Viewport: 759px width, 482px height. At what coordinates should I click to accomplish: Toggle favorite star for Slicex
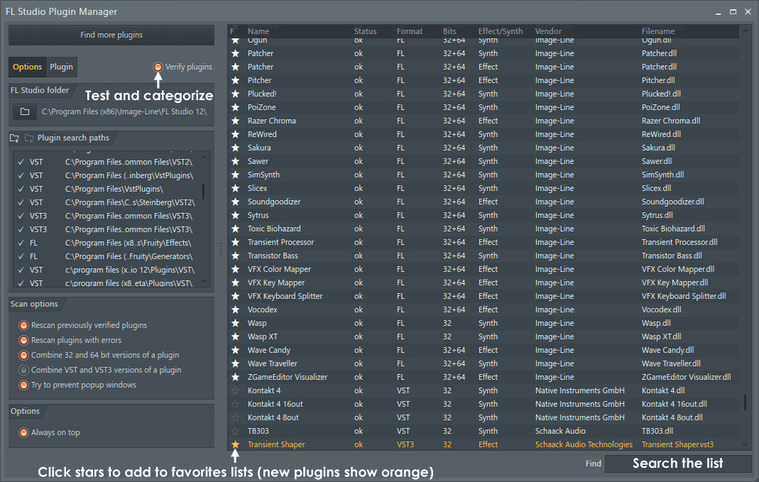pyautogui.click(x=235, y=188)
